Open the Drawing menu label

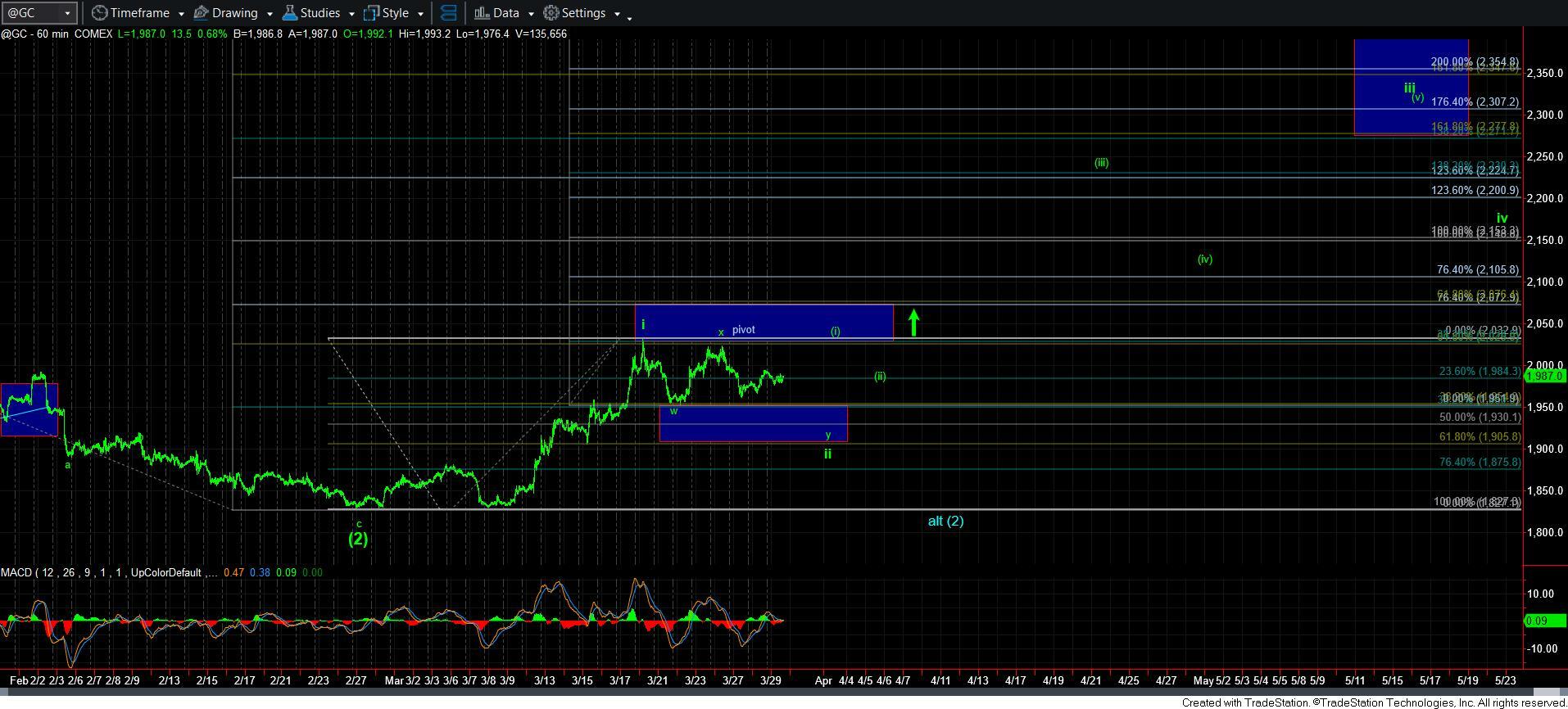pos(234,13)
